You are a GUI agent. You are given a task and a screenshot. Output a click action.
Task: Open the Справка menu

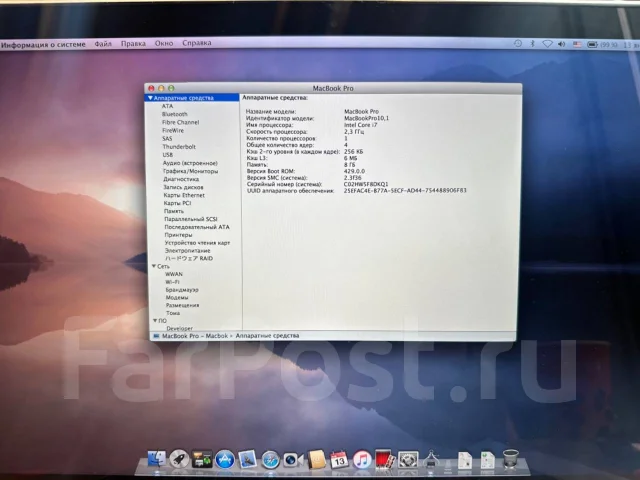(197, 43)
